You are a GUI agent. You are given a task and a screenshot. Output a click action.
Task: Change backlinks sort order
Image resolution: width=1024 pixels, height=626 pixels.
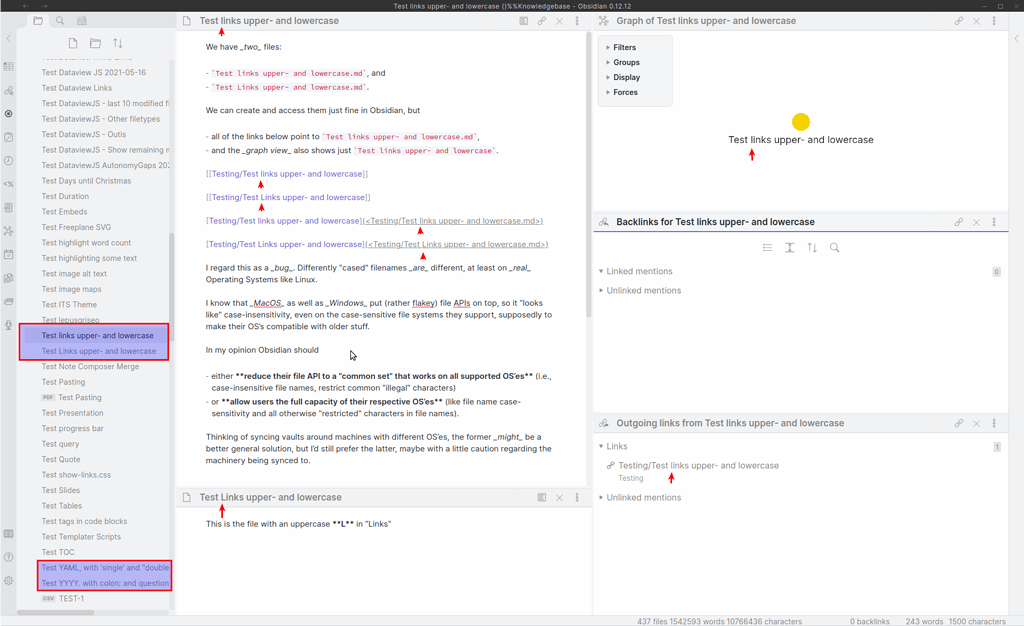click(812, 248)
